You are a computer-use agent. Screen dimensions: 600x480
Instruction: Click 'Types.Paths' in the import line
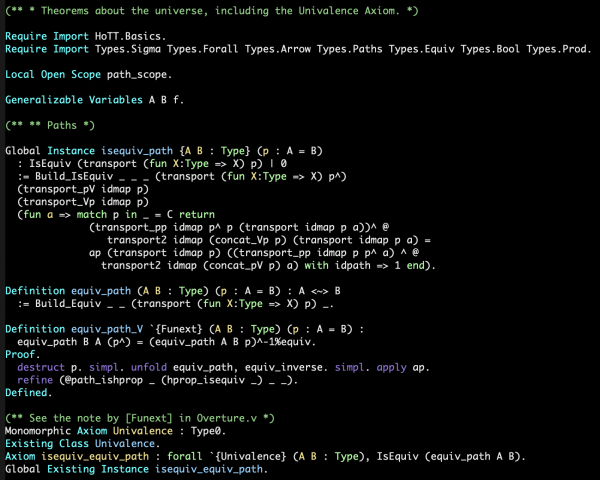349,49
